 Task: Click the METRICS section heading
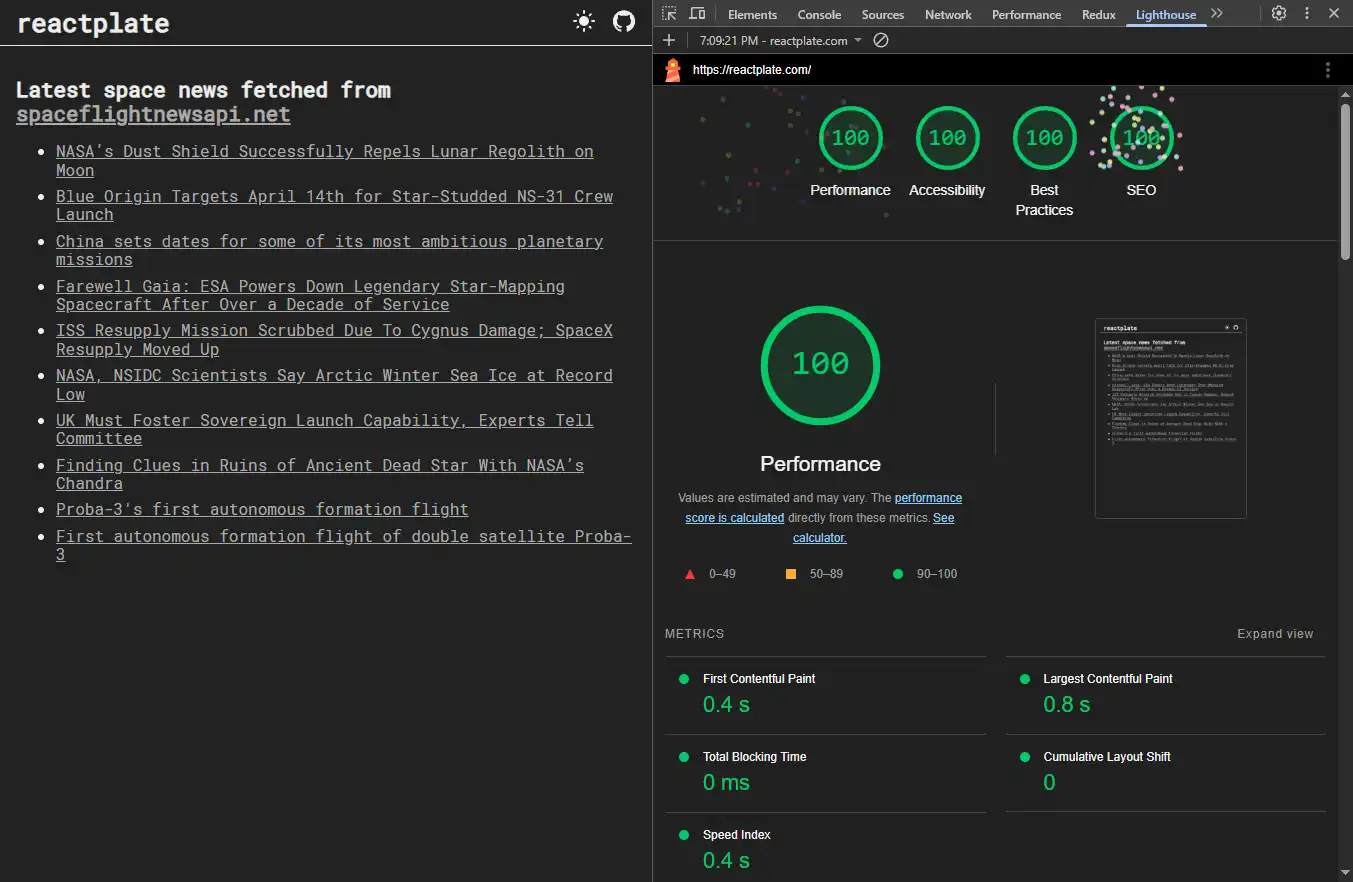pyautogui.click(x=694, y=633)
